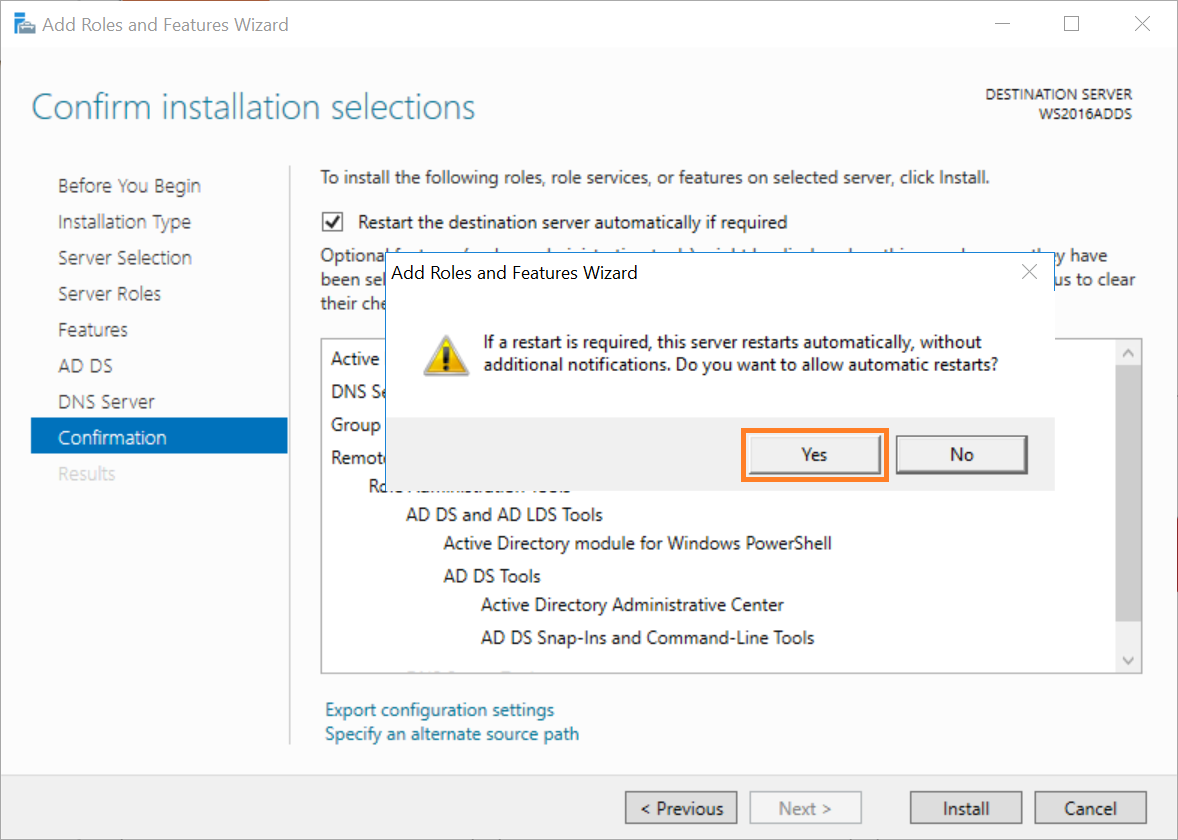Screen dimensions: 1178x840
Task: Open Specify an alternate source path link
Action: pos(452,733)
